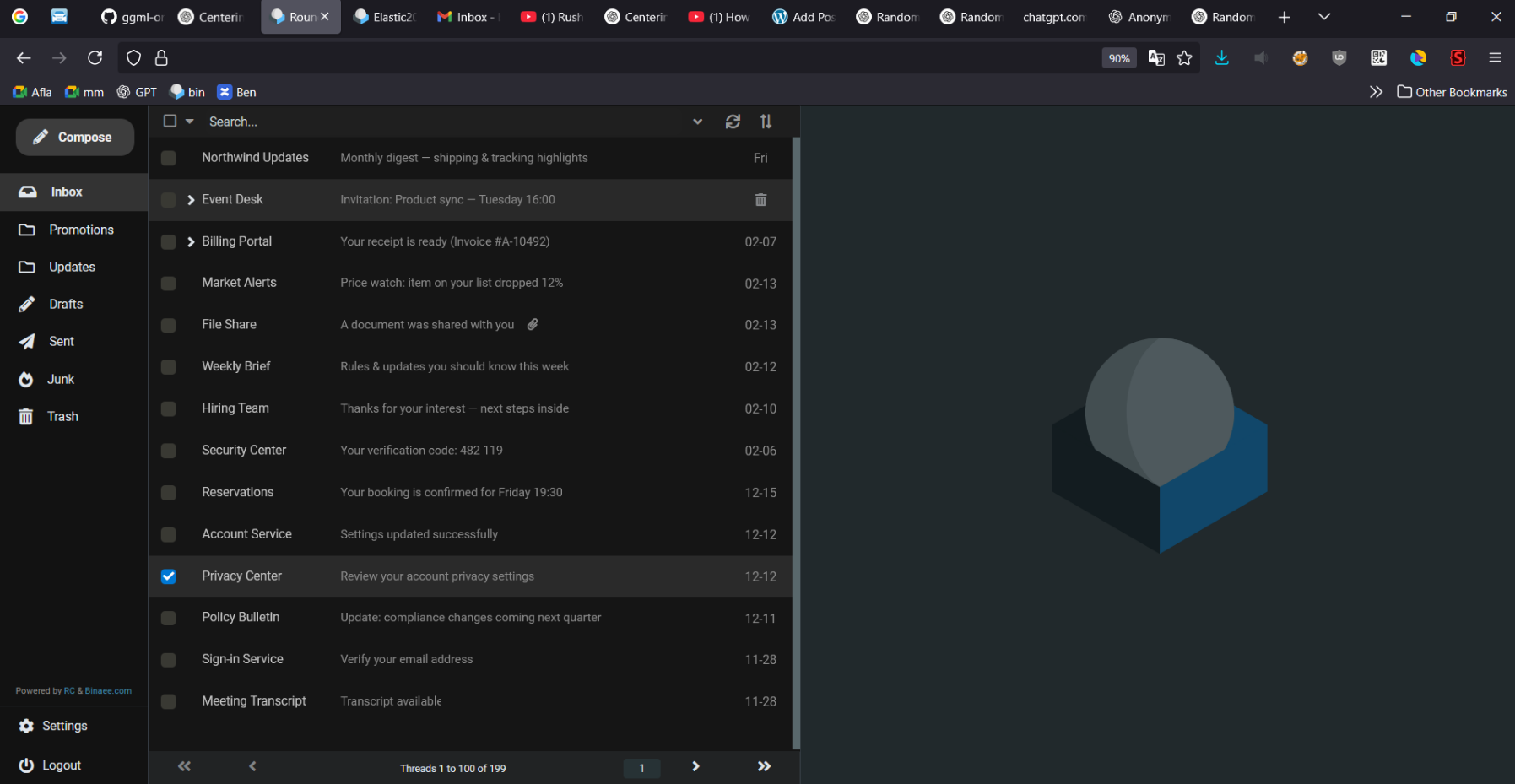The height and width of the screenshot is (784, 1515).
Task: Switch to the Drafts folder
Action: (66, 304)
